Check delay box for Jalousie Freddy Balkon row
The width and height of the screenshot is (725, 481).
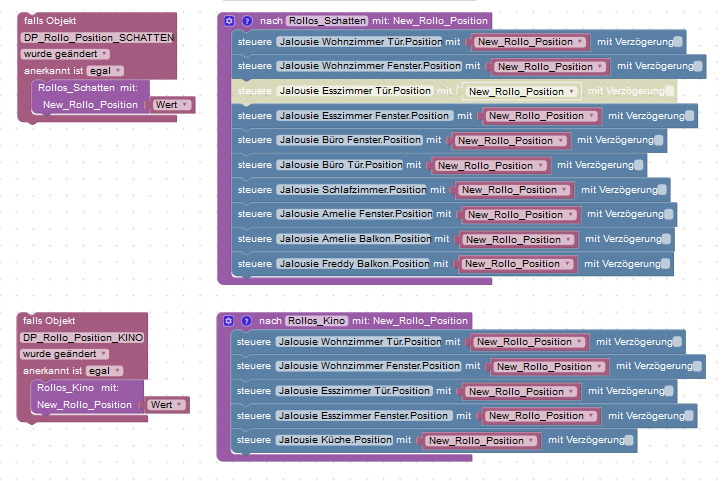665,264
